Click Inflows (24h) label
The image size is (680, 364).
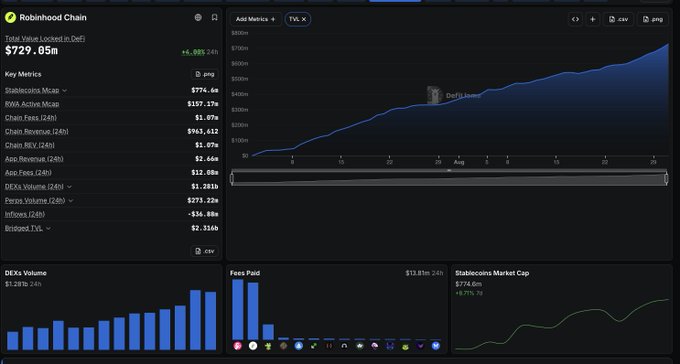[25, 214]
